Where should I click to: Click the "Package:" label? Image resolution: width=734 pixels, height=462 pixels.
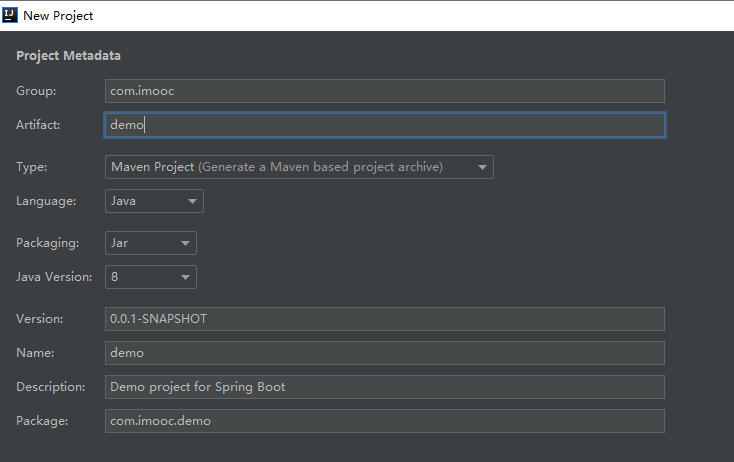coord(42,421)
